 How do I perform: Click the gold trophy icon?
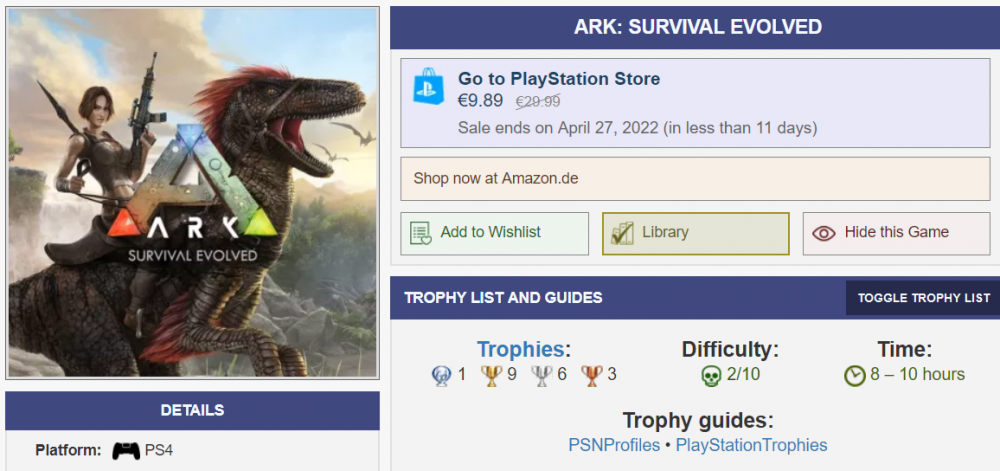click(x=491, y=375)
